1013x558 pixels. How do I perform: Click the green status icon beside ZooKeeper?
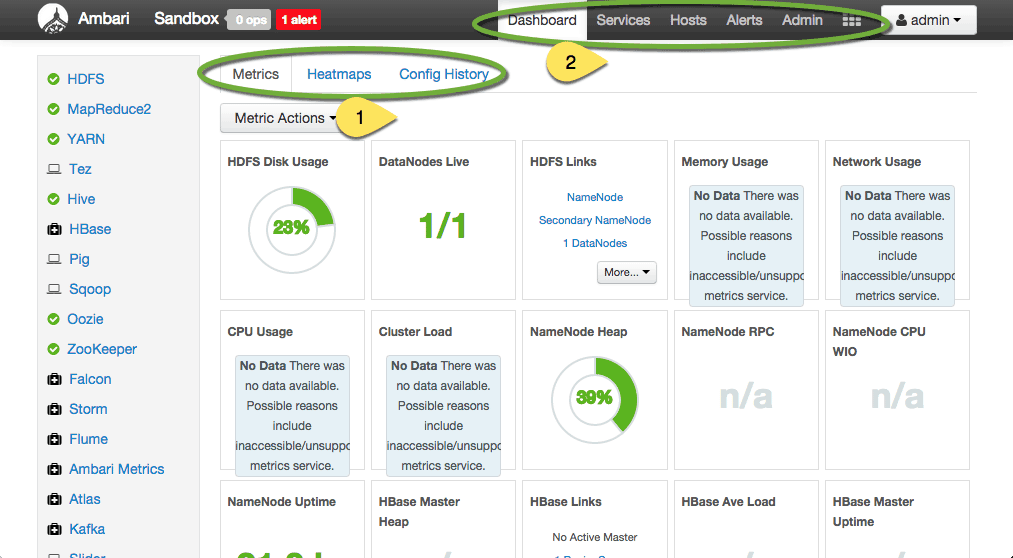(x=54, y=349)
